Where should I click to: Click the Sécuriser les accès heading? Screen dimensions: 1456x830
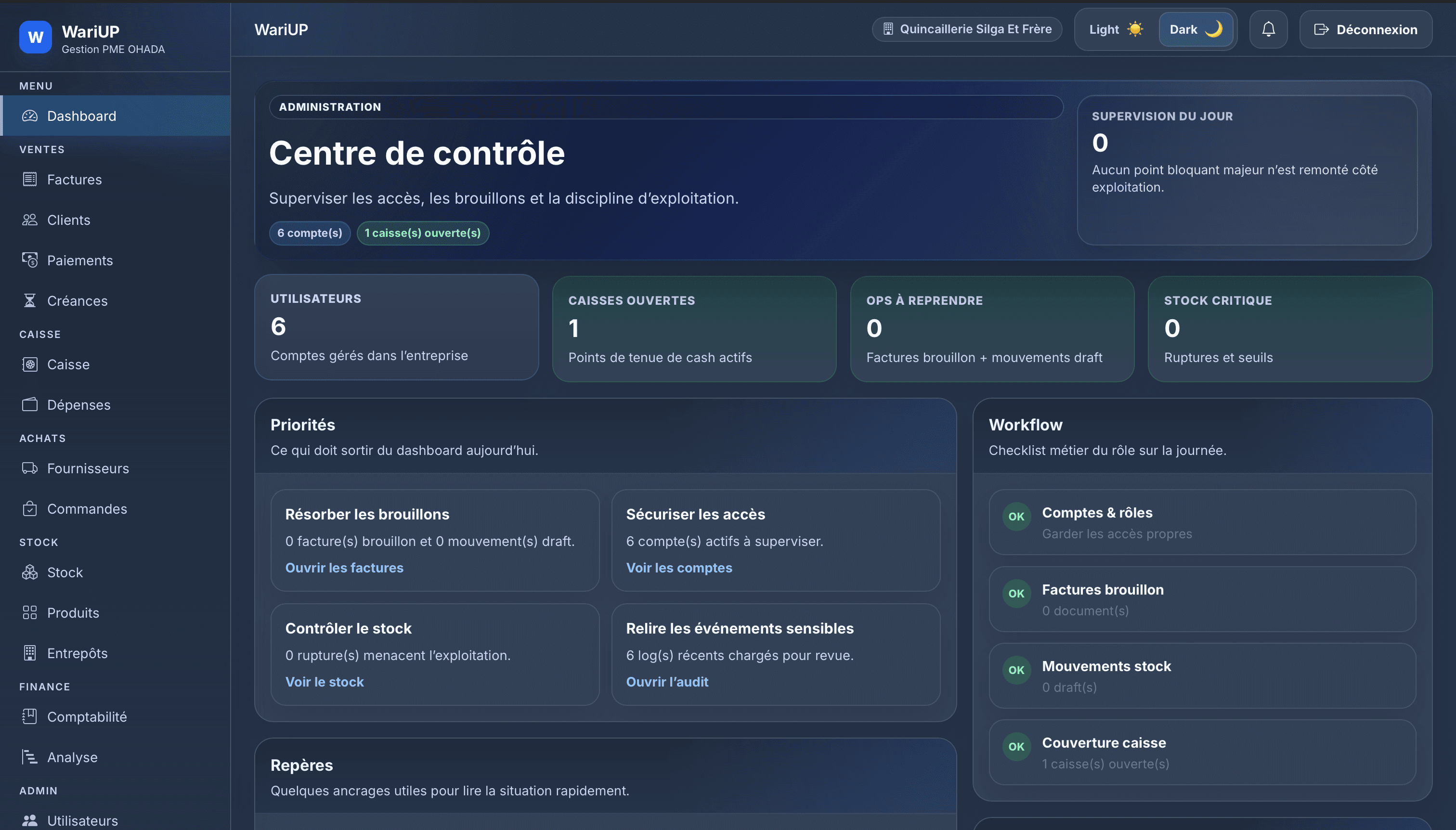pyautogui.click(x=696, y=514)
